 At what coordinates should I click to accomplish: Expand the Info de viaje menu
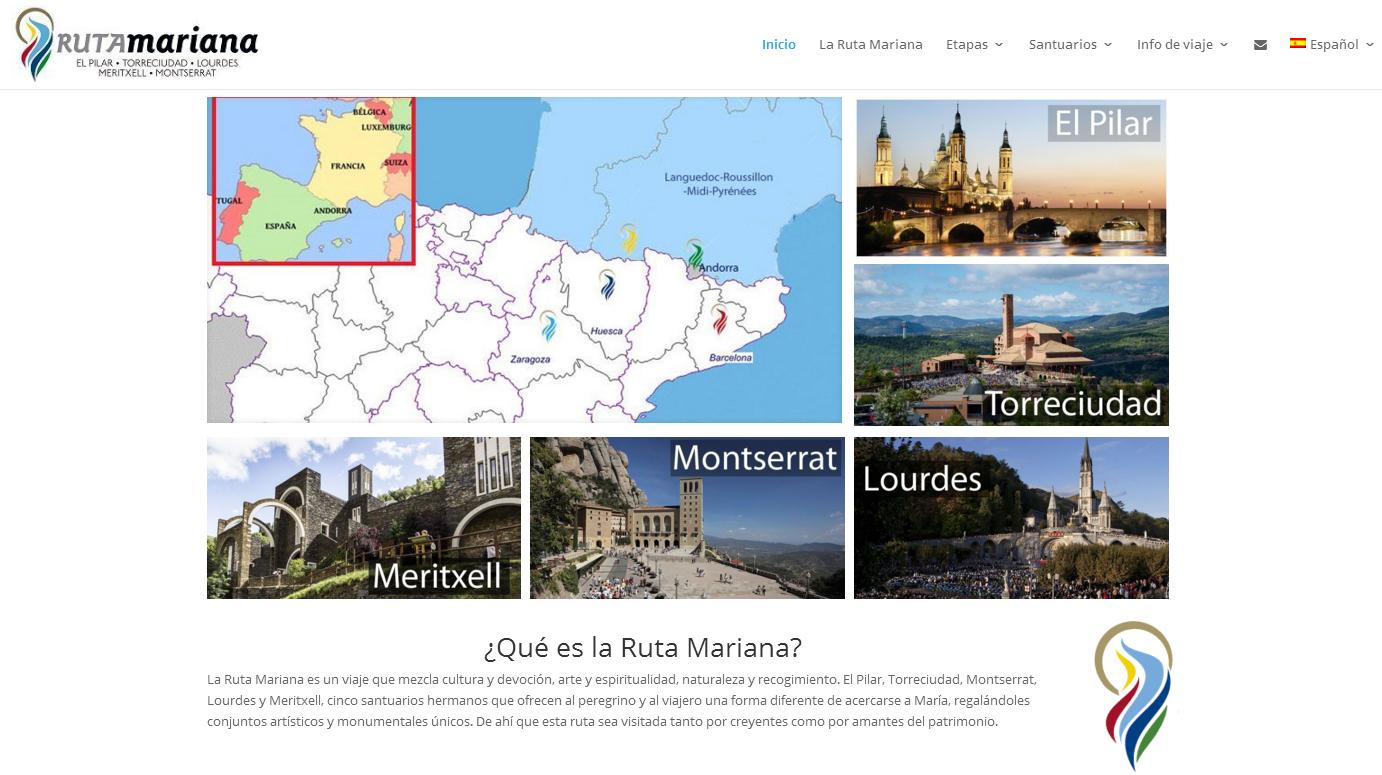(x=1181, y=45)
